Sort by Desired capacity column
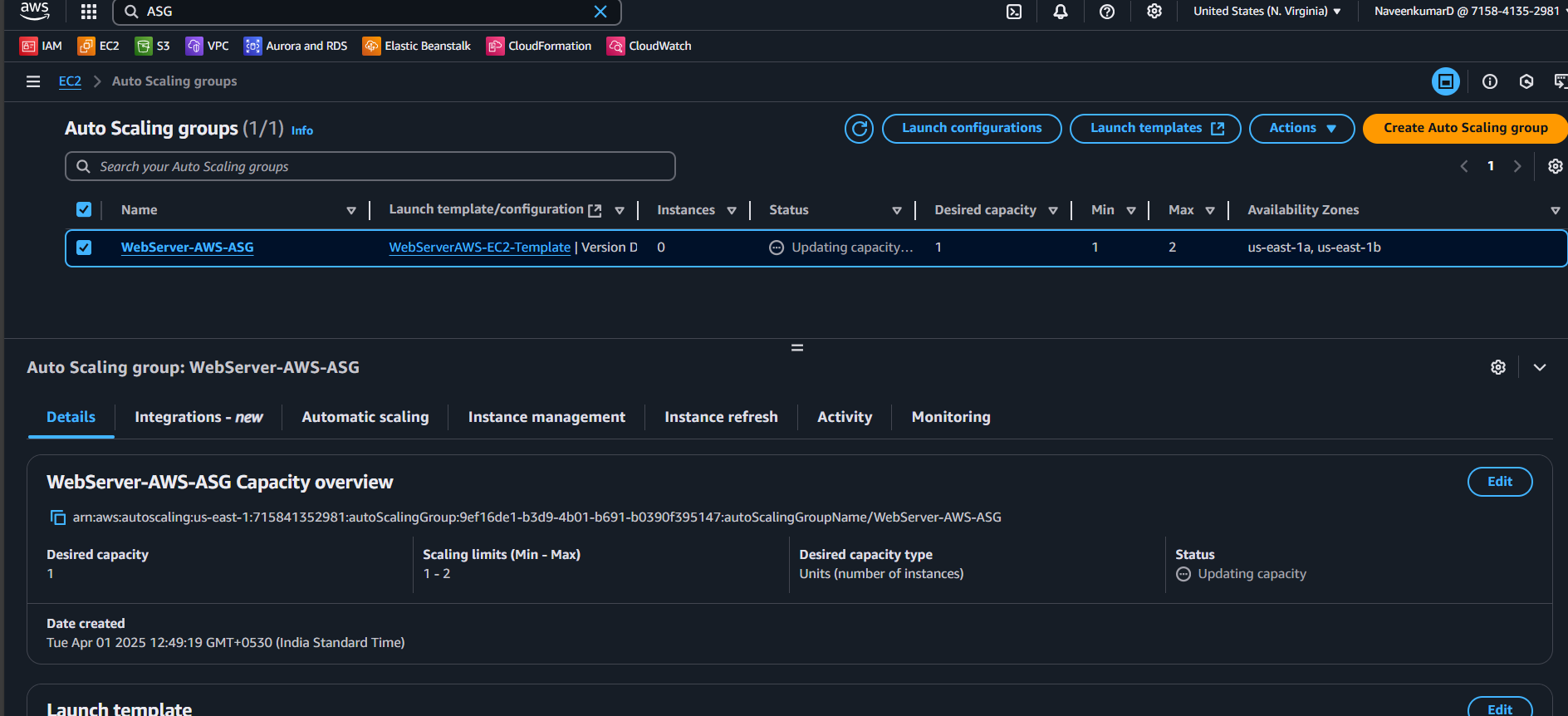1568x716 pixels. [1053, 211]
